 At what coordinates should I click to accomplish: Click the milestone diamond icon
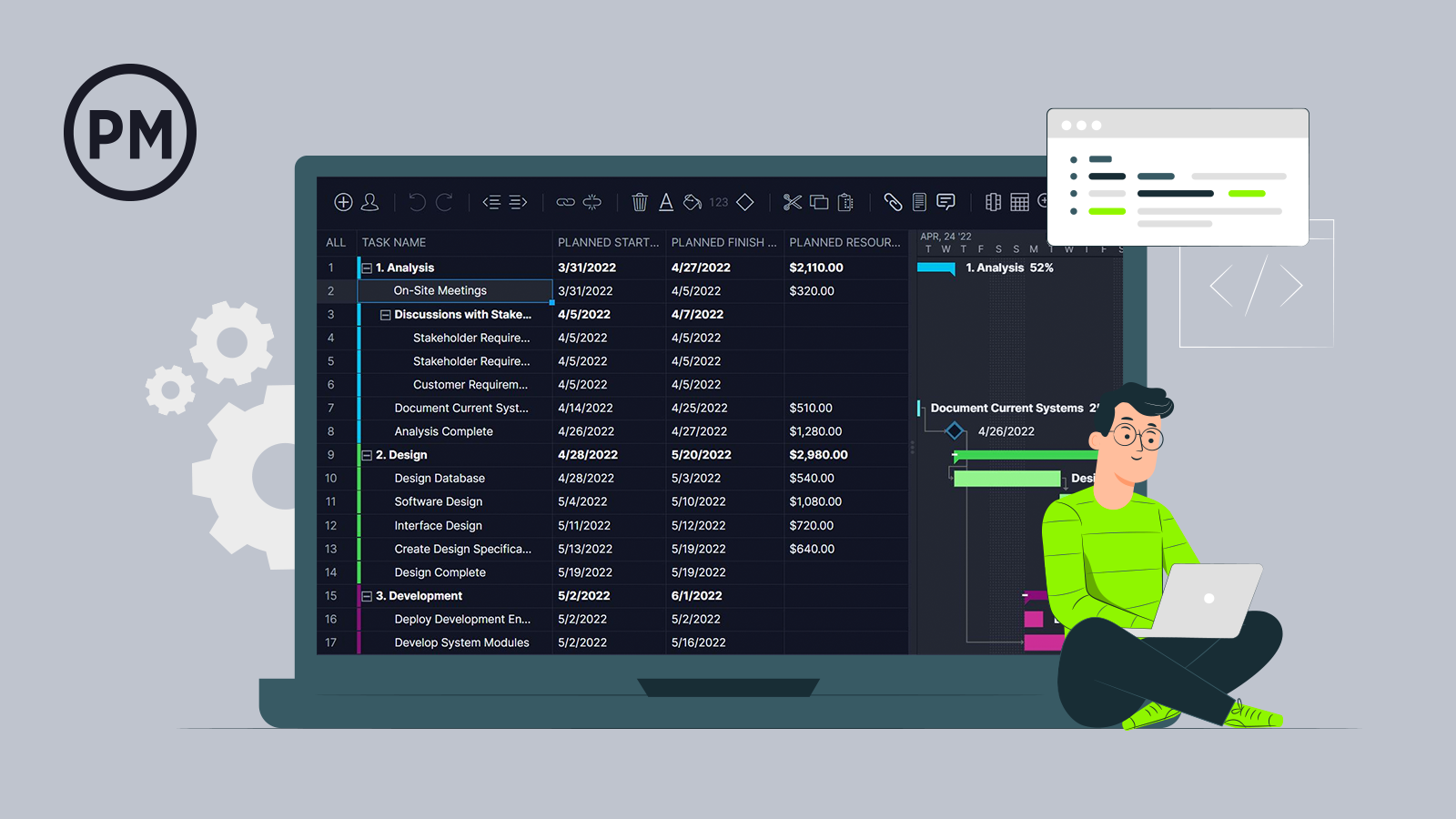click(x=745, y=202)
